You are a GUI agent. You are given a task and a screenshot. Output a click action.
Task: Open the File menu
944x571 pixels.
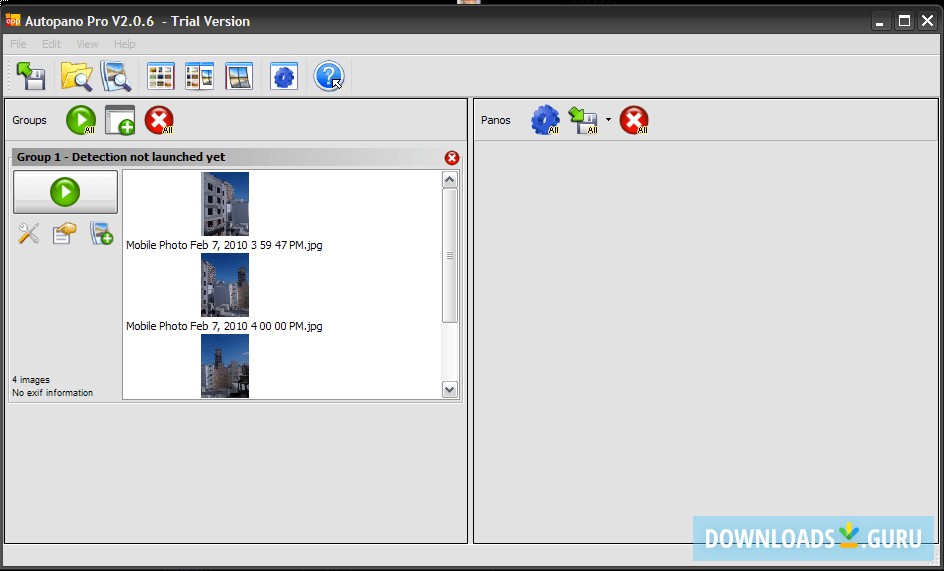[x=19, y=44]
